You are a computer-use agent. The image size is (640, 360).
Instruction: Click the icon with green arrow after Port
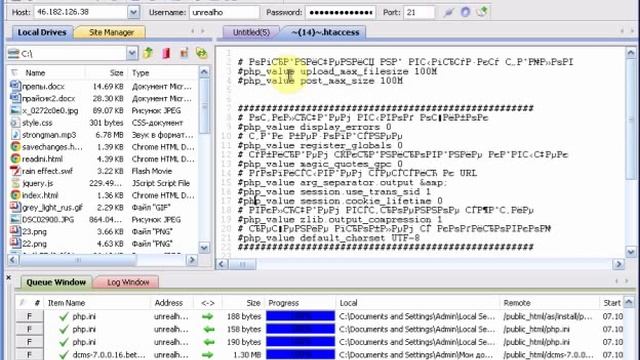coord(482,12)
